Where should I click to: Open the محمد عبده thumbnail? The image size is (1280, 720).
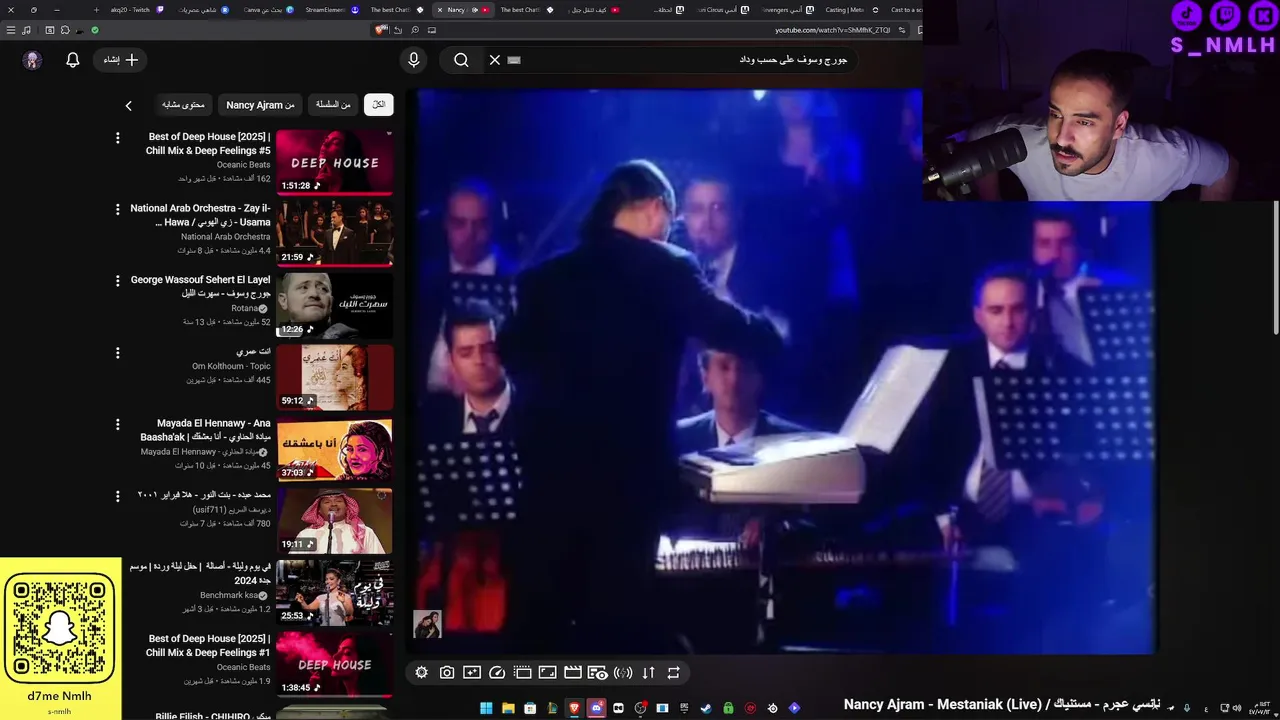pos(334,521)
